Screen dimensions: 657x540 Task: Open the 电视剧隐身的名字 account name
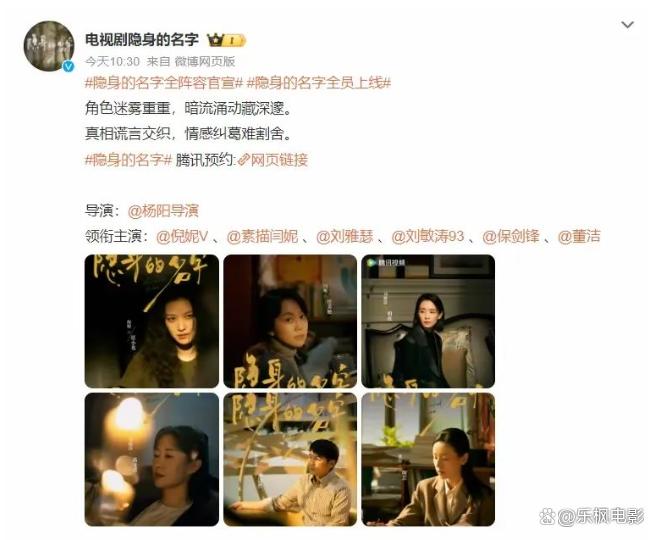click(x=142, y=40)
